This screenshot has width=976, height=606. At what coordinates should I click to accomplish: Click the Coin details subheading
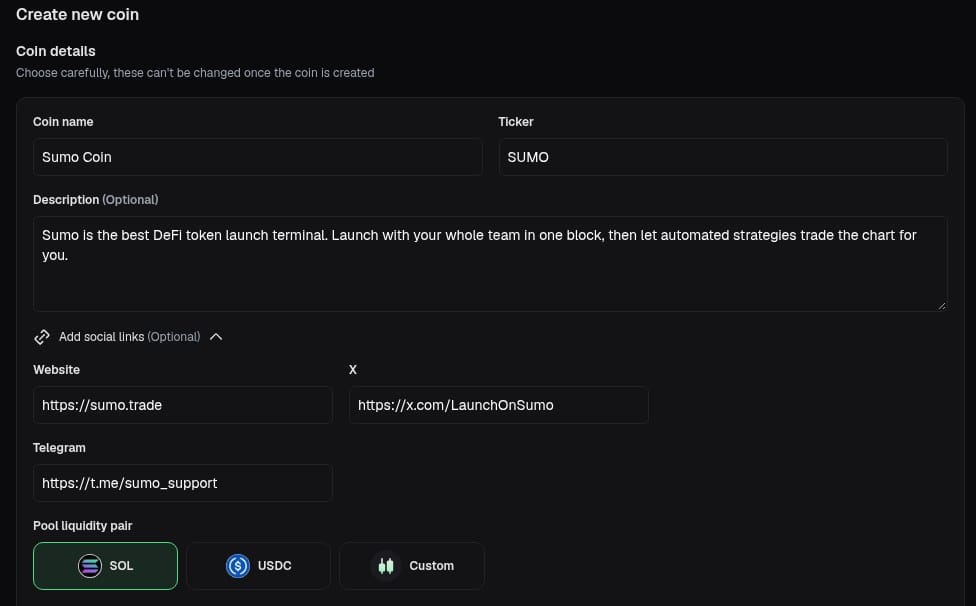point(55,51)
